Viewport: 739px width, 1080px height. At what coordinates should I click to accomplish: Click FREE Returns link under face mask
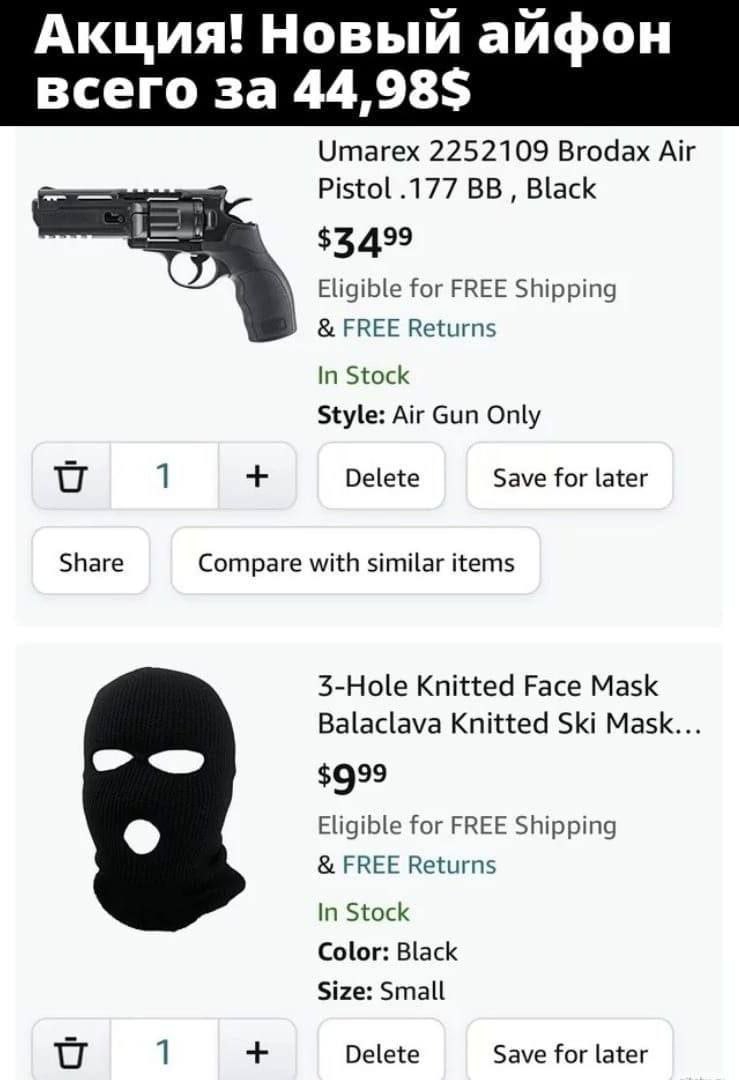tap(418, 864)
